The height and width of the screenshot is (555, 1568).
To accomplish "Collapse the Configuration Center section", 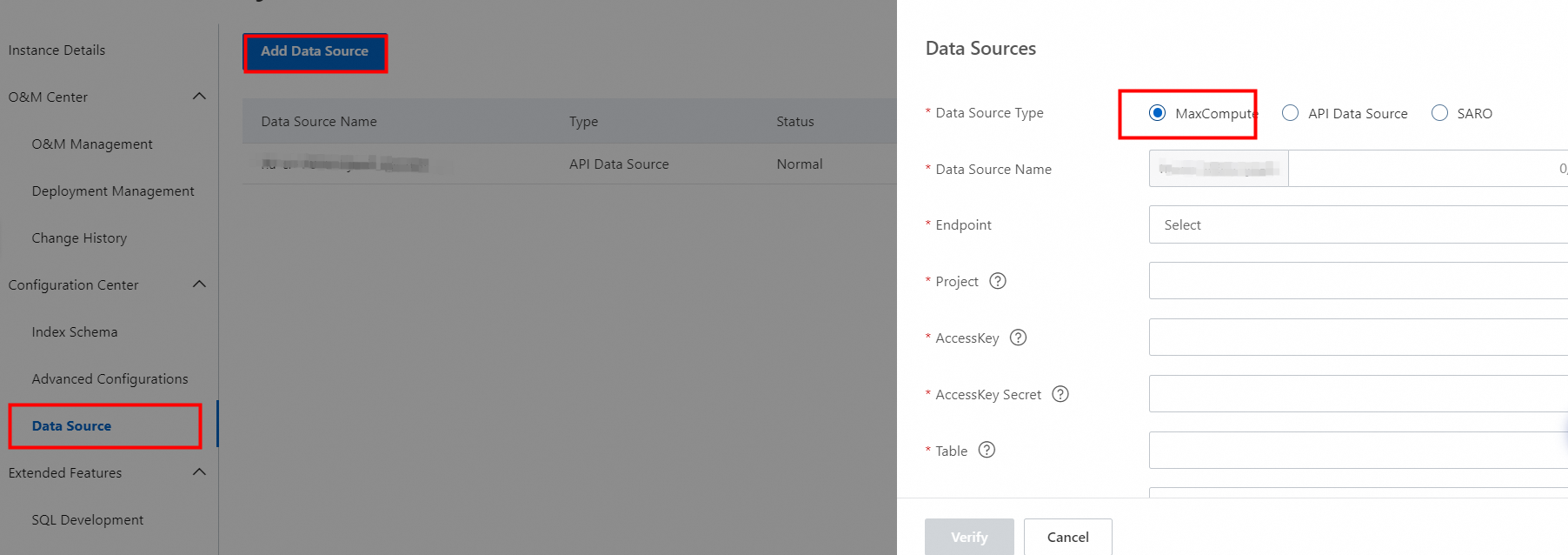I will tap(199, 284).
